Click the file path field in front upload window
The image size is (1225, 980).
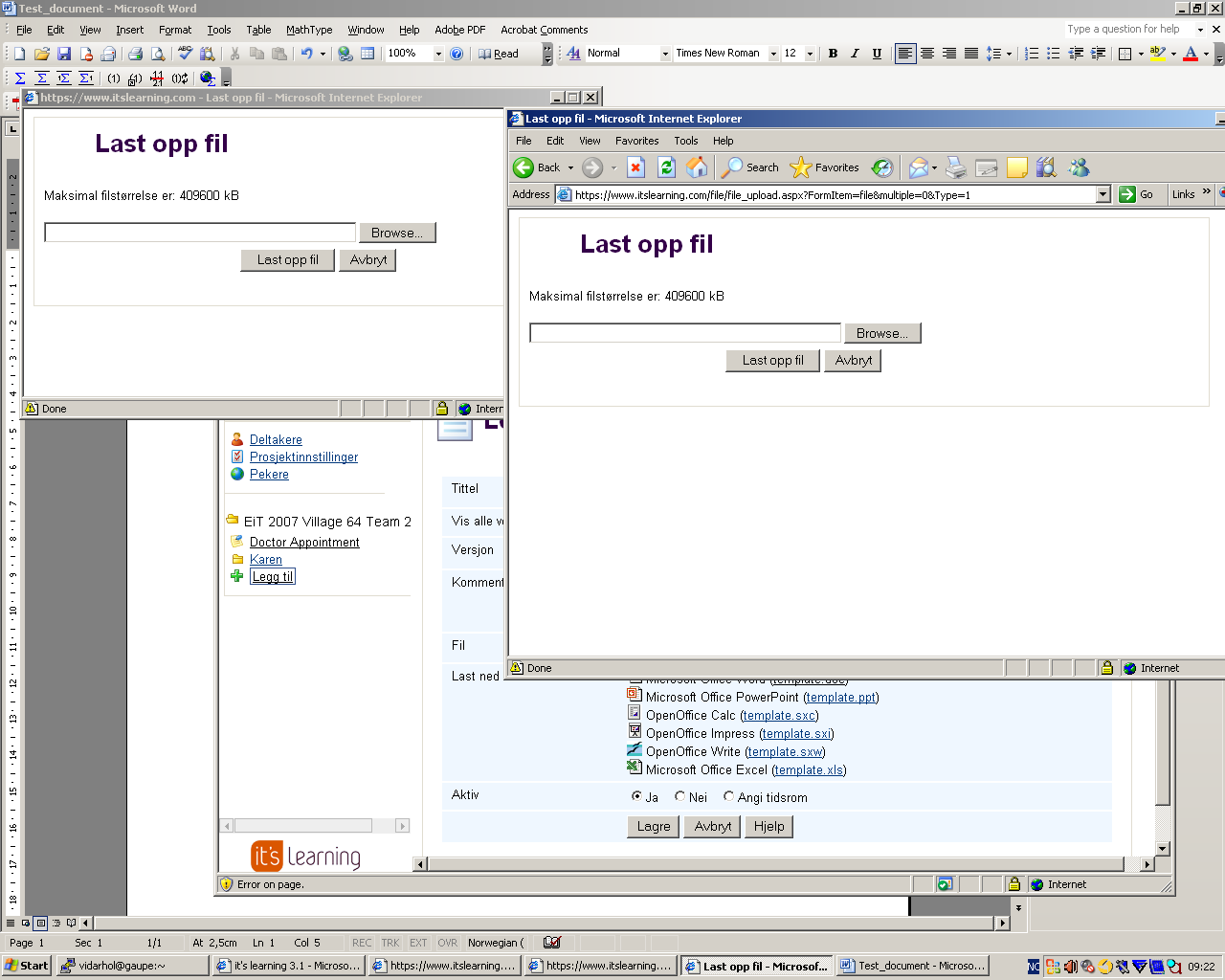tap(685, 333)
